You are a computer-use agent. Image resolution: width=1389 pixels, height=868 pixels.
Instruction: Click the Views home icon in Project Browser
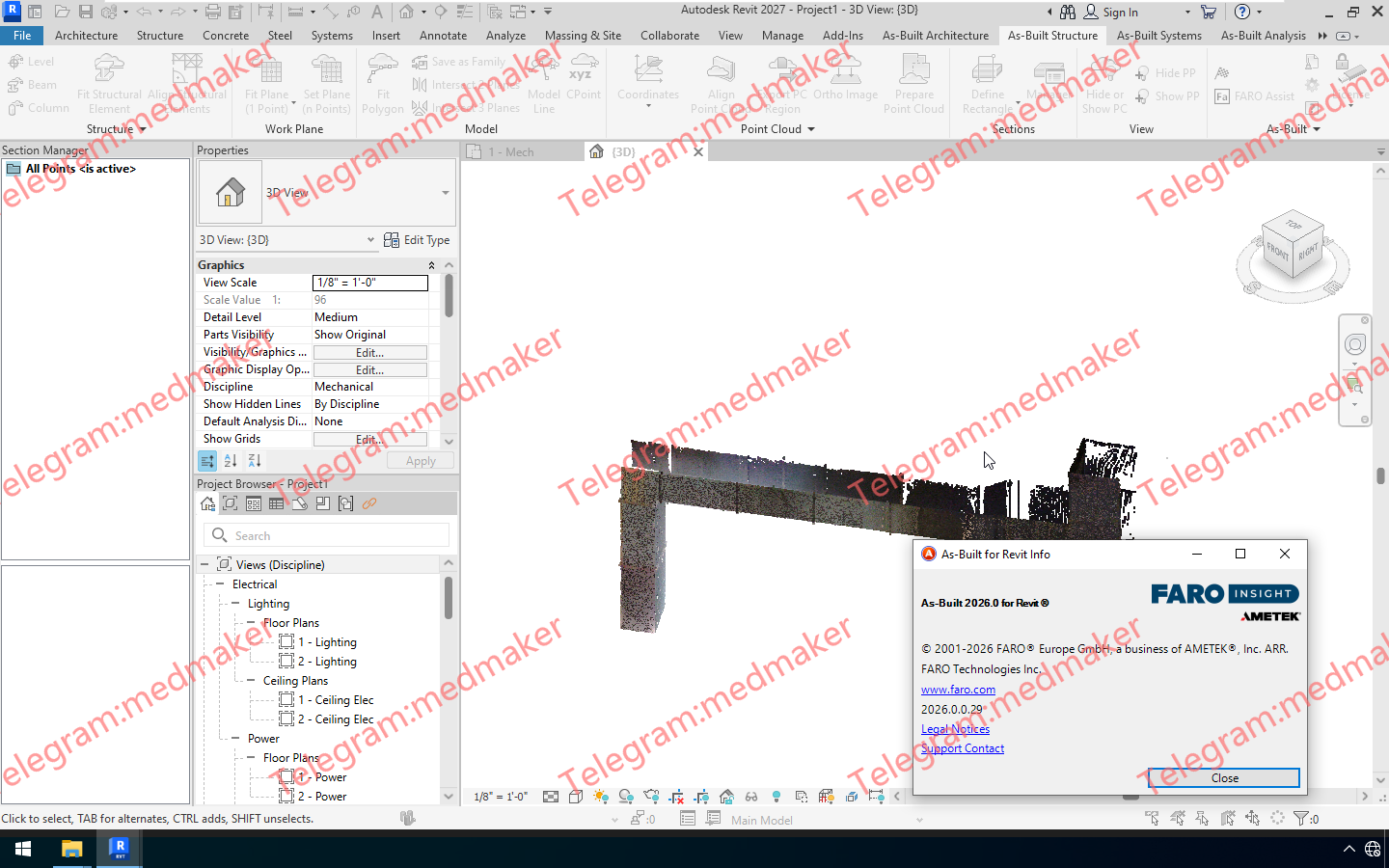(x=207, y=503)
